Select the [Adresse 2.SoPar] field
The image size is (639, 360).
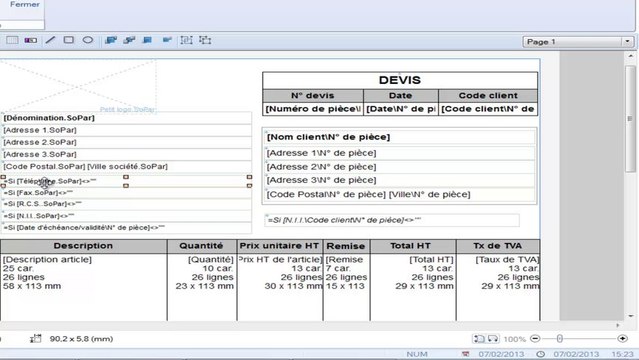pyautogui.click(x=127, y=142)
